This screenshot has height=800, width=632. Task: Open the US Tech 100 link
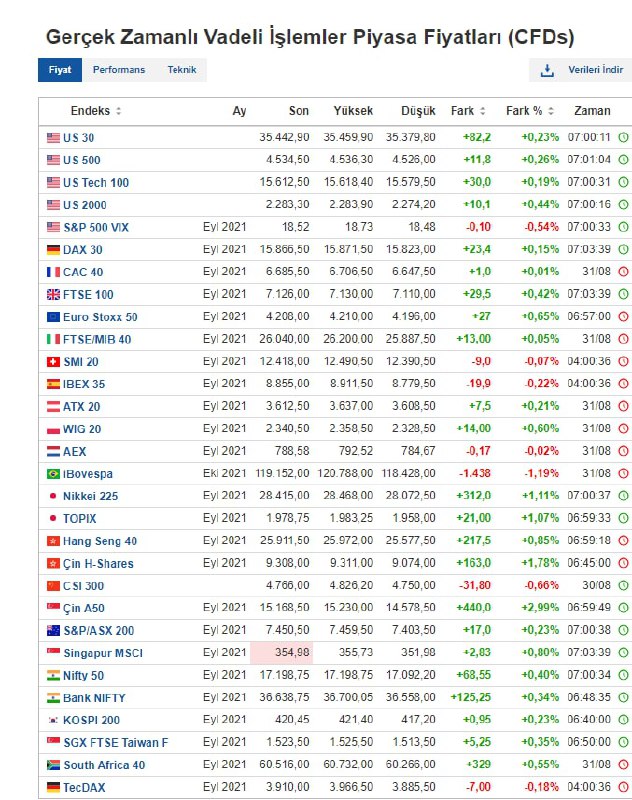(x=96, y=183)
